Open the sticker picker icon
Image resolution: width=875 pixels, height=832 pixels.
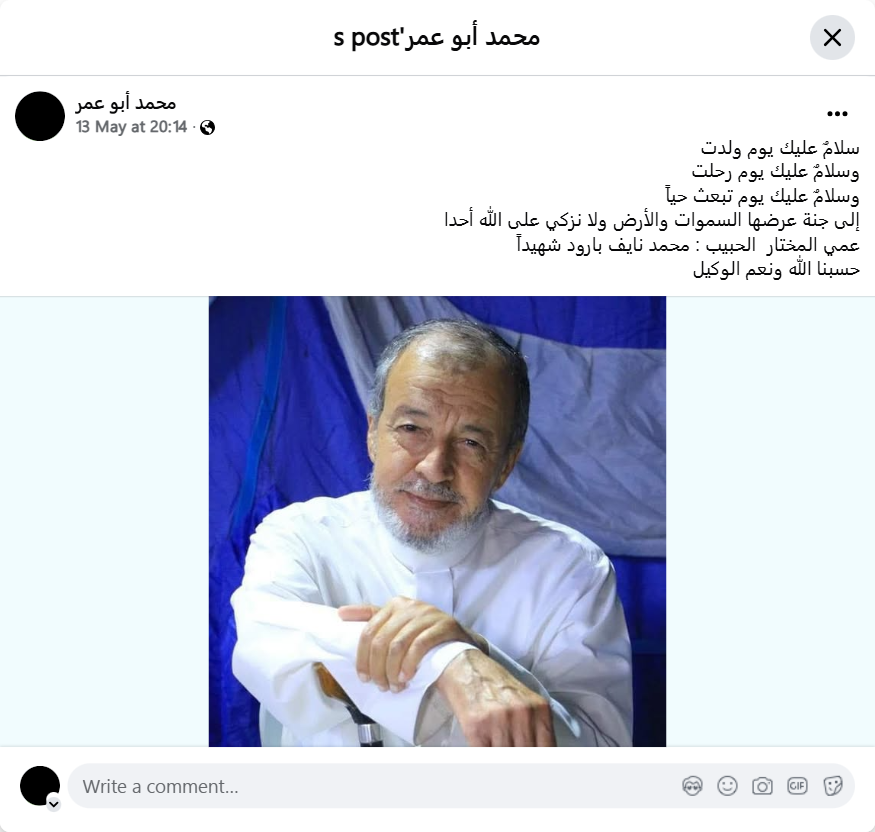[832, 786]
